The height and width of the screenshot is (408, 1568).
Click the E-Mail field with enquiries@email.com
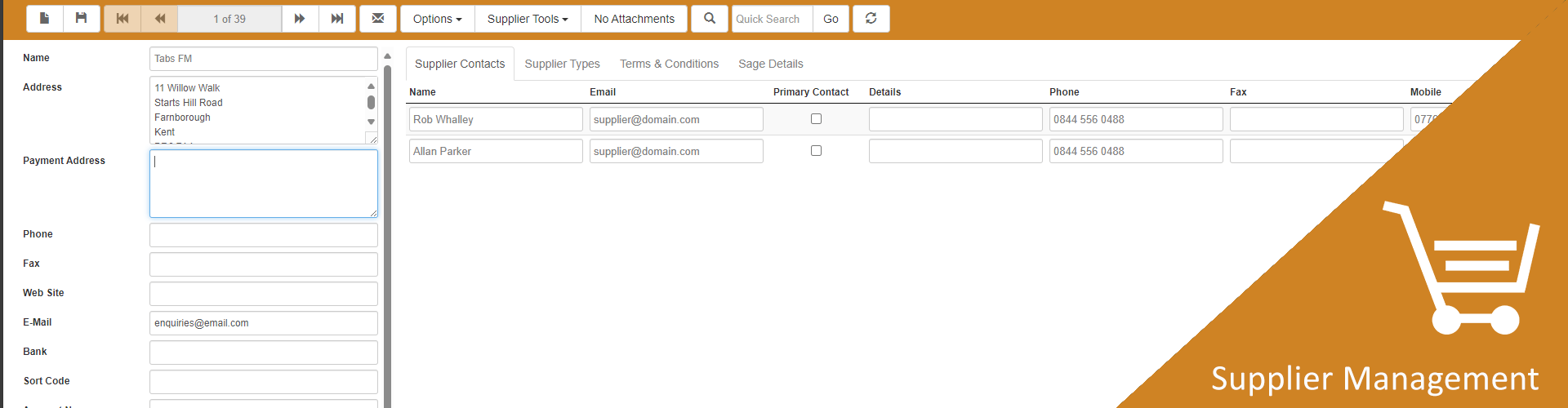click(x=264, y=323)
